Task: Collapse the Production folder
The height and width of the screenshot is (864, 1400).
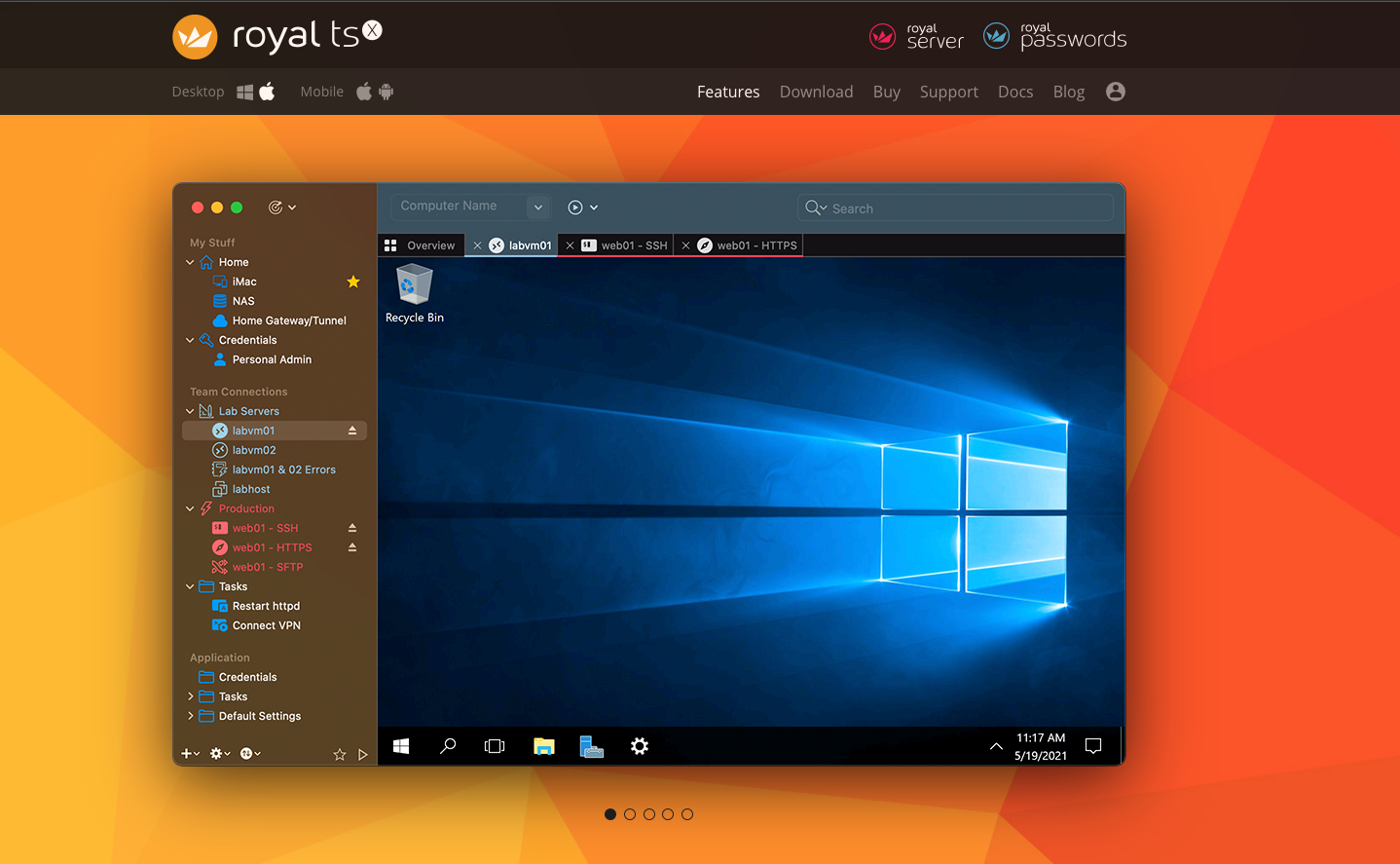Action: tap(190, 508)
